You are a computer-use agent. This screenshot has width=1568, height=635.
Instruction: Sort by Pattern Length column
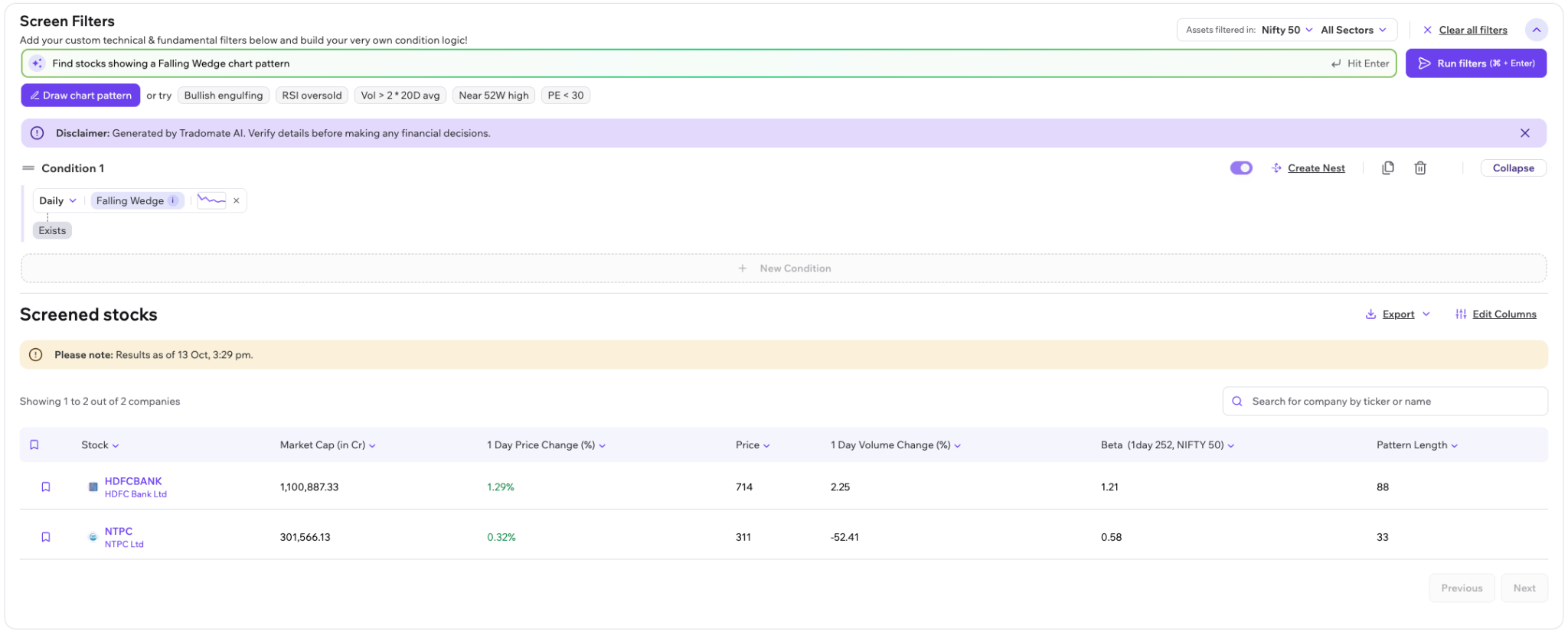pyautogui.click(x=1417, y=444)
